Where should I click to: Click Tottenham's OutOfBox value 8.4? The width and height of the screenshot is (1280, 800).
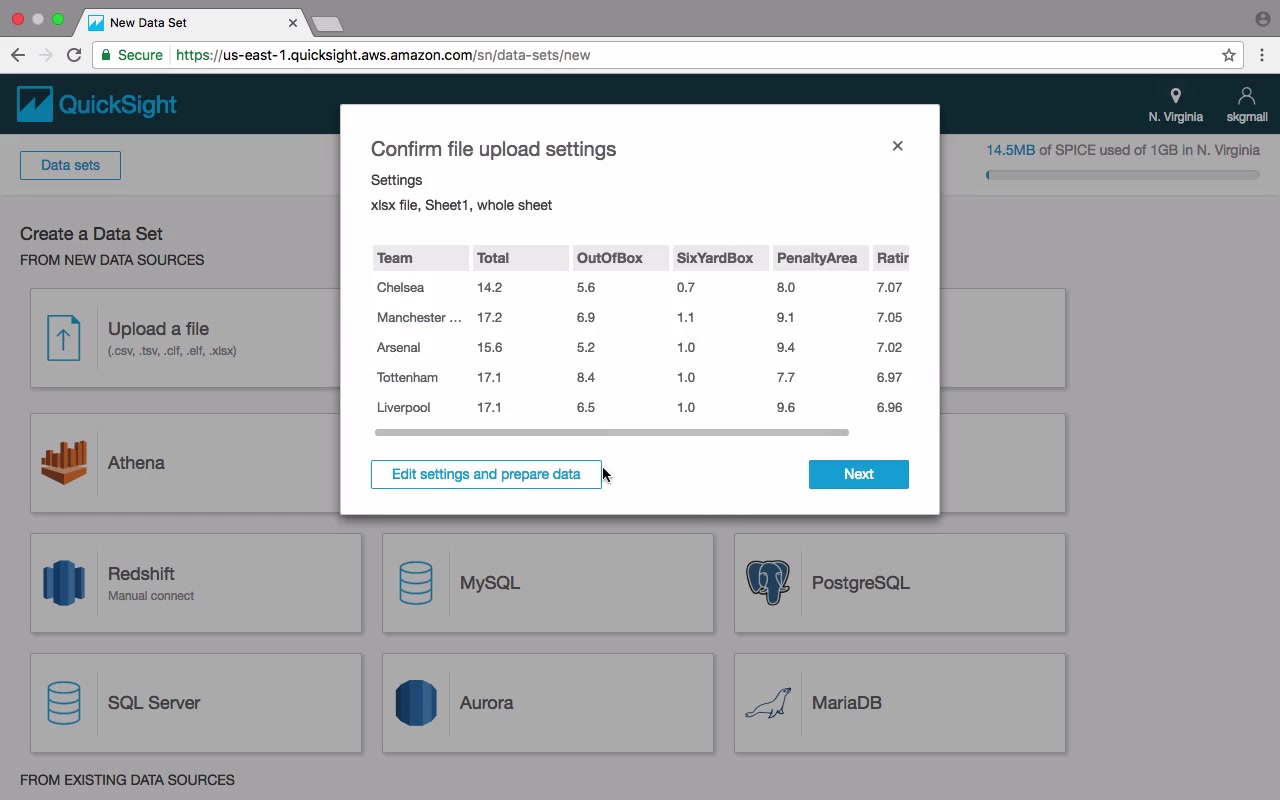pyautogui.click(x=586, y=377)
